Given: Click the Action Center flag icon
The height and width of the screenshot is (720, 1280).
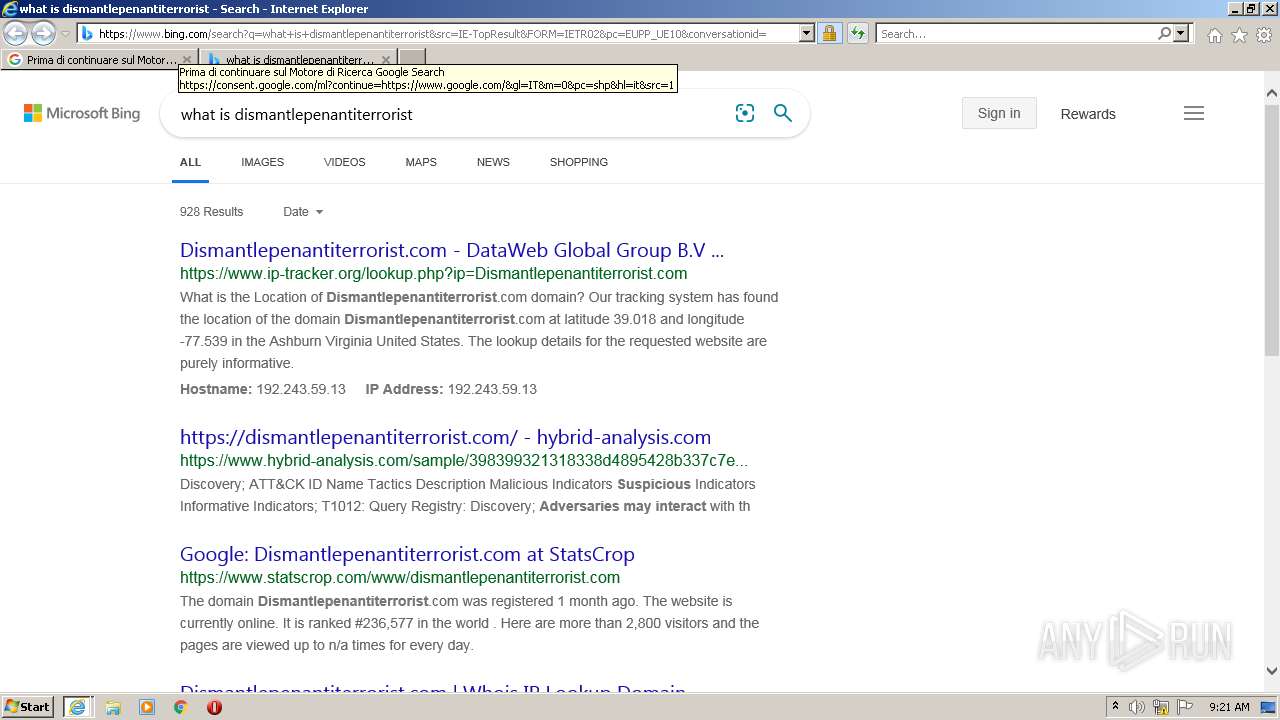Looking at the screenshot, I should [1185, 707].
